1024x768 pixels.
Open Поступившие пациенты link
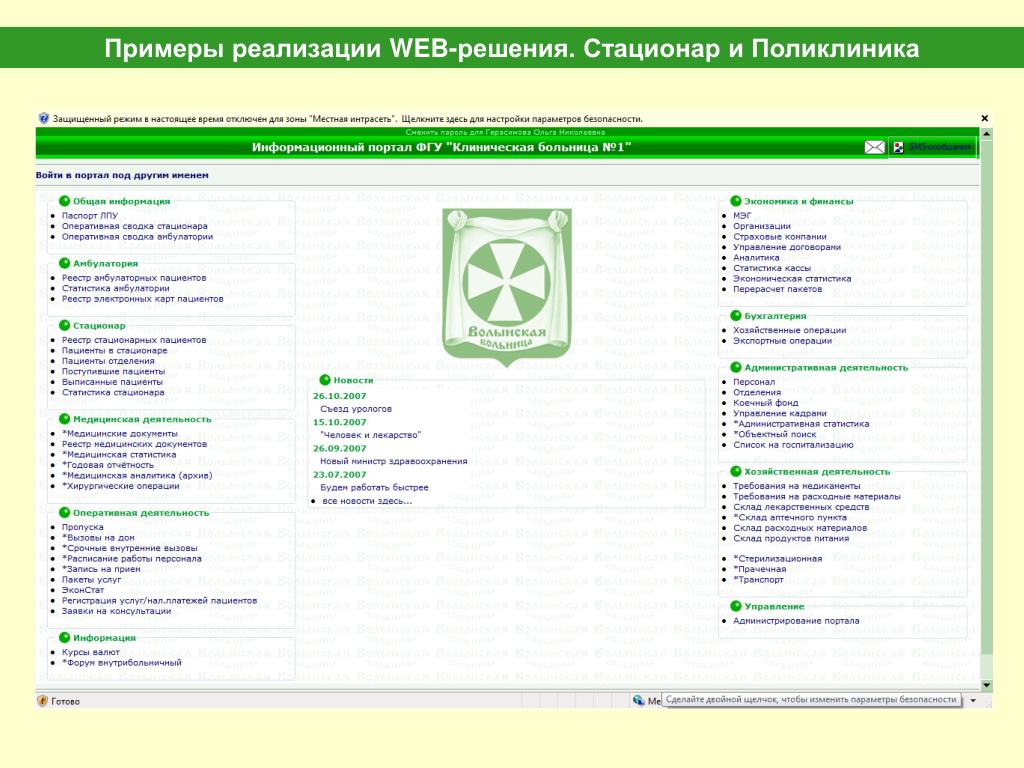click(x=114, y=371)
